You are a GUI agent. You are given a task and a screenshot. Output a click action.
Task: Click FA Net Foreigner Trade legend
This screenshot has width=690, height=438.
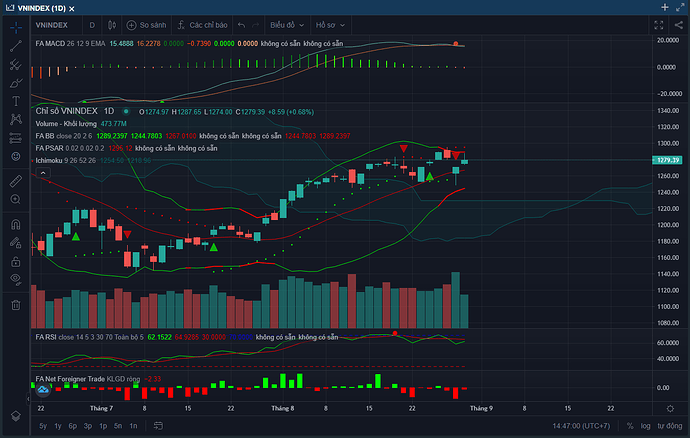click(88, 379)
